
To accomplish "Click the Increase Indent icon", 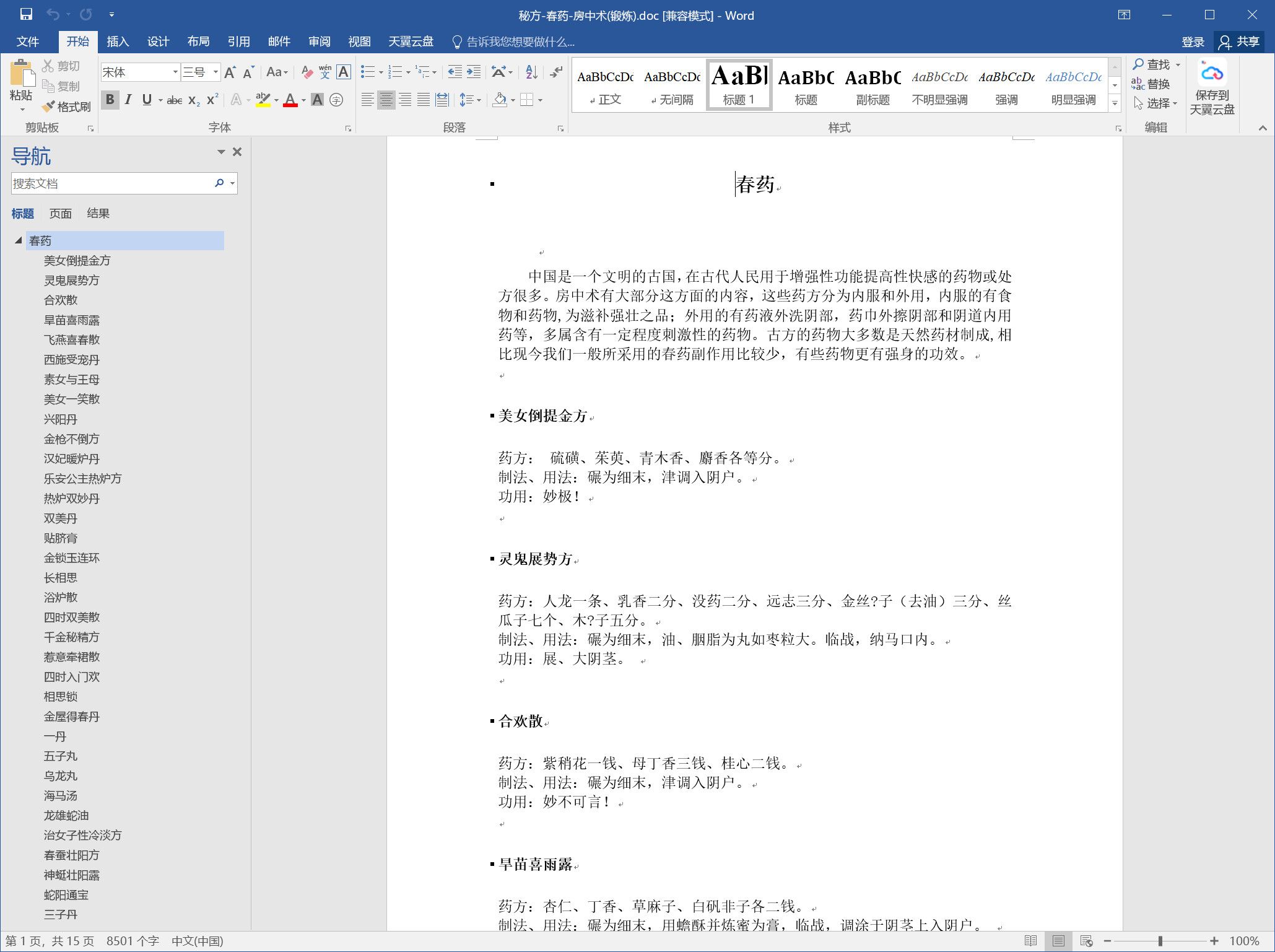I will (474, 72).
